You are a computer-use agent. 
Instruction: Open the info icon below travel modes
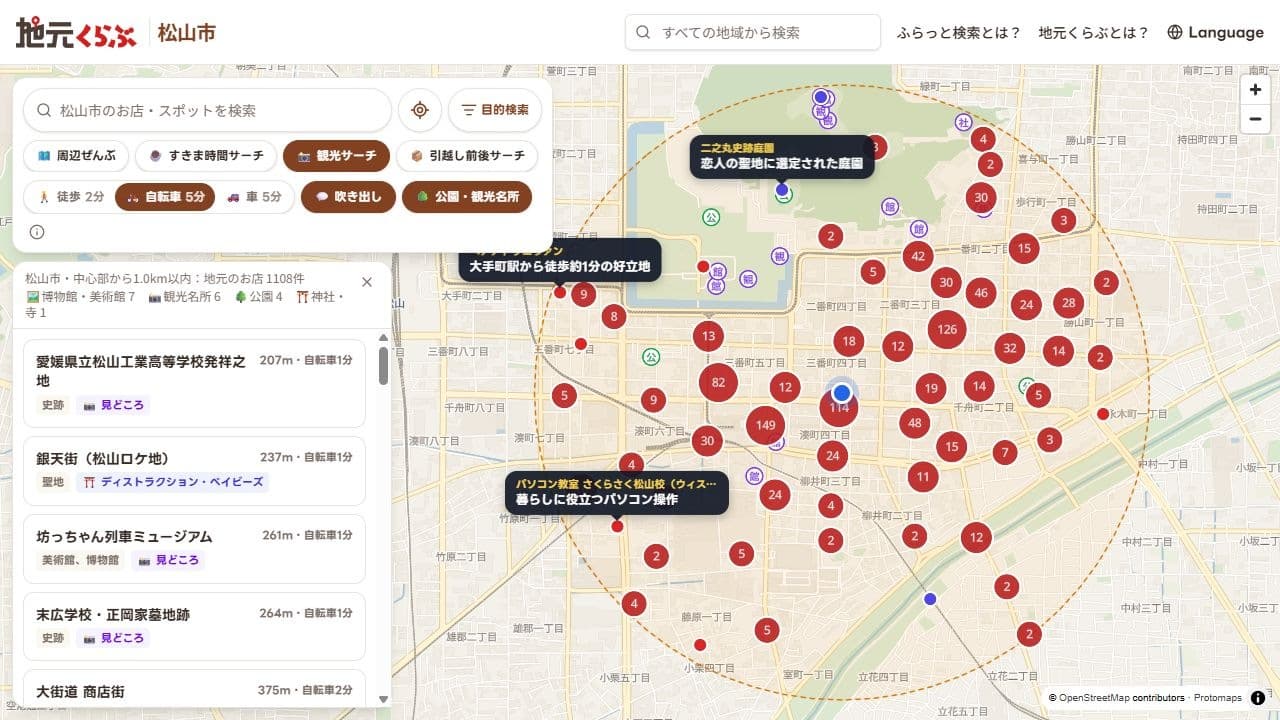click(x=37, y=232)
